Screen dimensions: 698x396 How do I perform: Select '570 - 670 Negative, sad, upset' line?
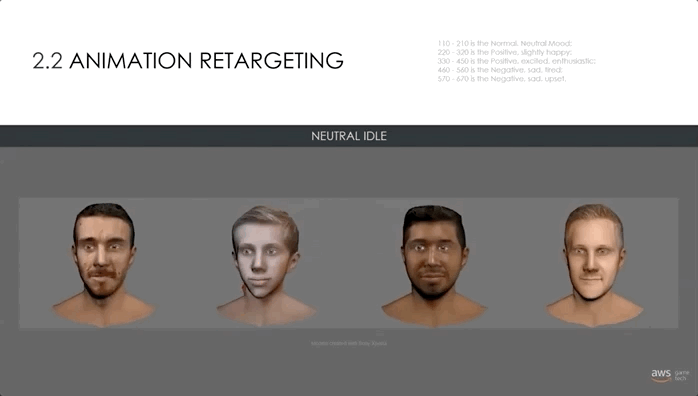pyautogui.click(x=502, y=79)
